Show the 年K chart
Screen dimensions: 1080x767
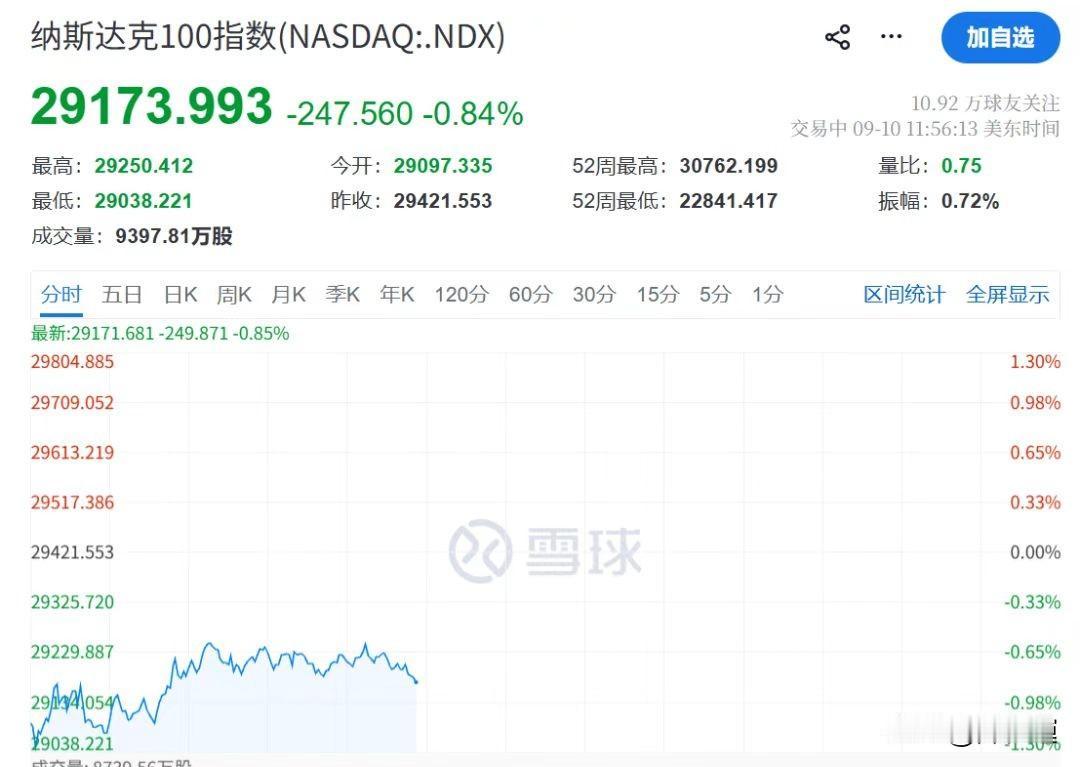pos(397,295)
